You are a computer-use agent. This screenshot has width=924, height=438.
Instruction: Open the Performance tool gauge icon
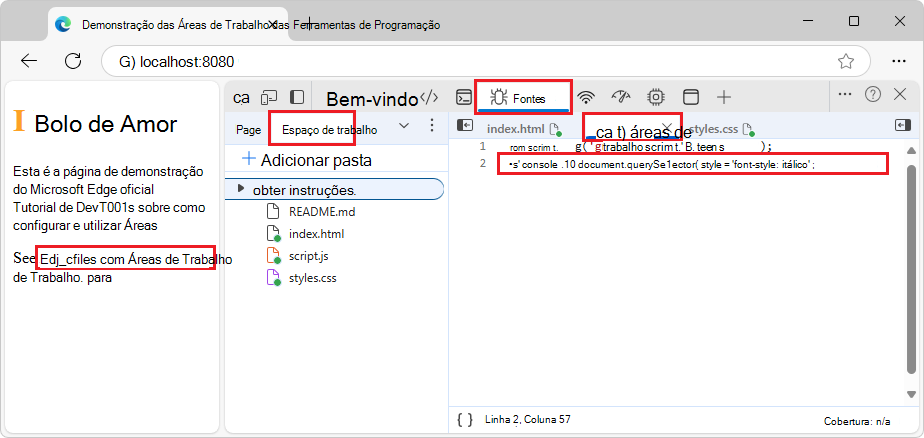[x=621, y=97]
